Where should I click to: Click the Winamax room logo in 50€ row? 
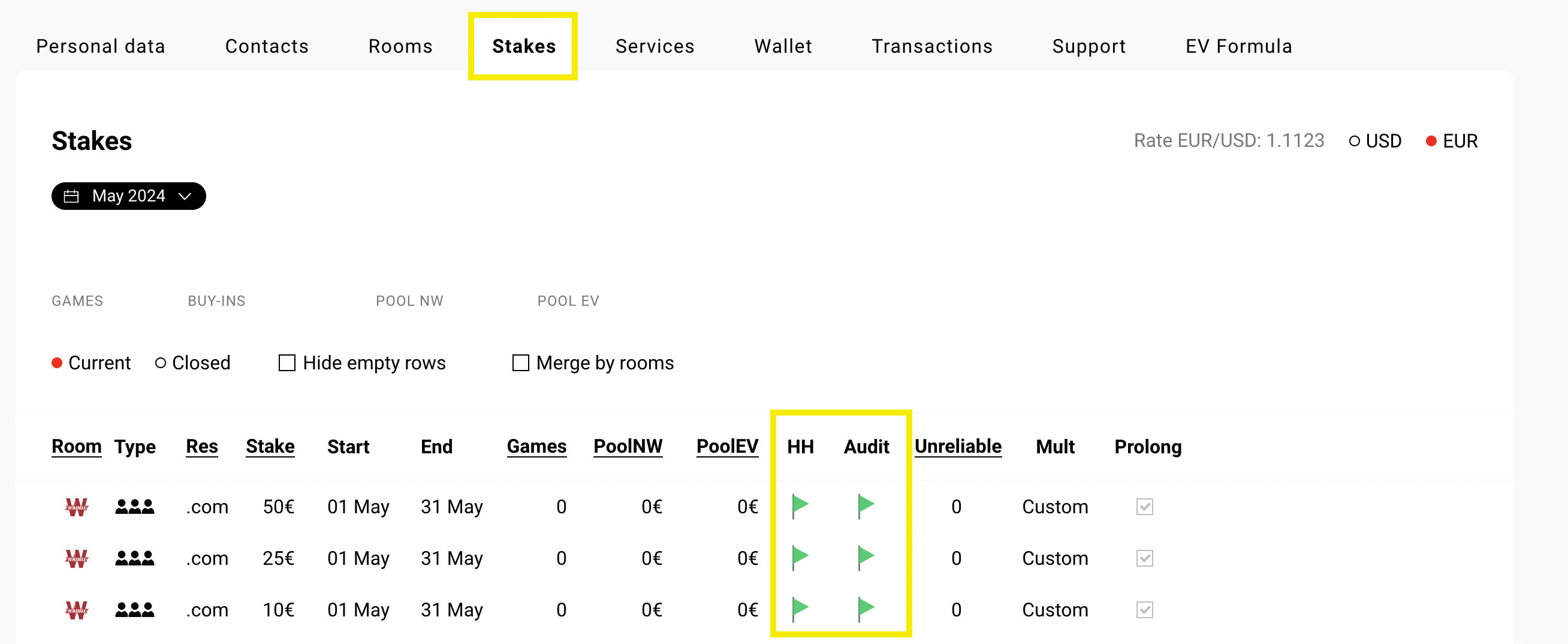coord(77,507)
